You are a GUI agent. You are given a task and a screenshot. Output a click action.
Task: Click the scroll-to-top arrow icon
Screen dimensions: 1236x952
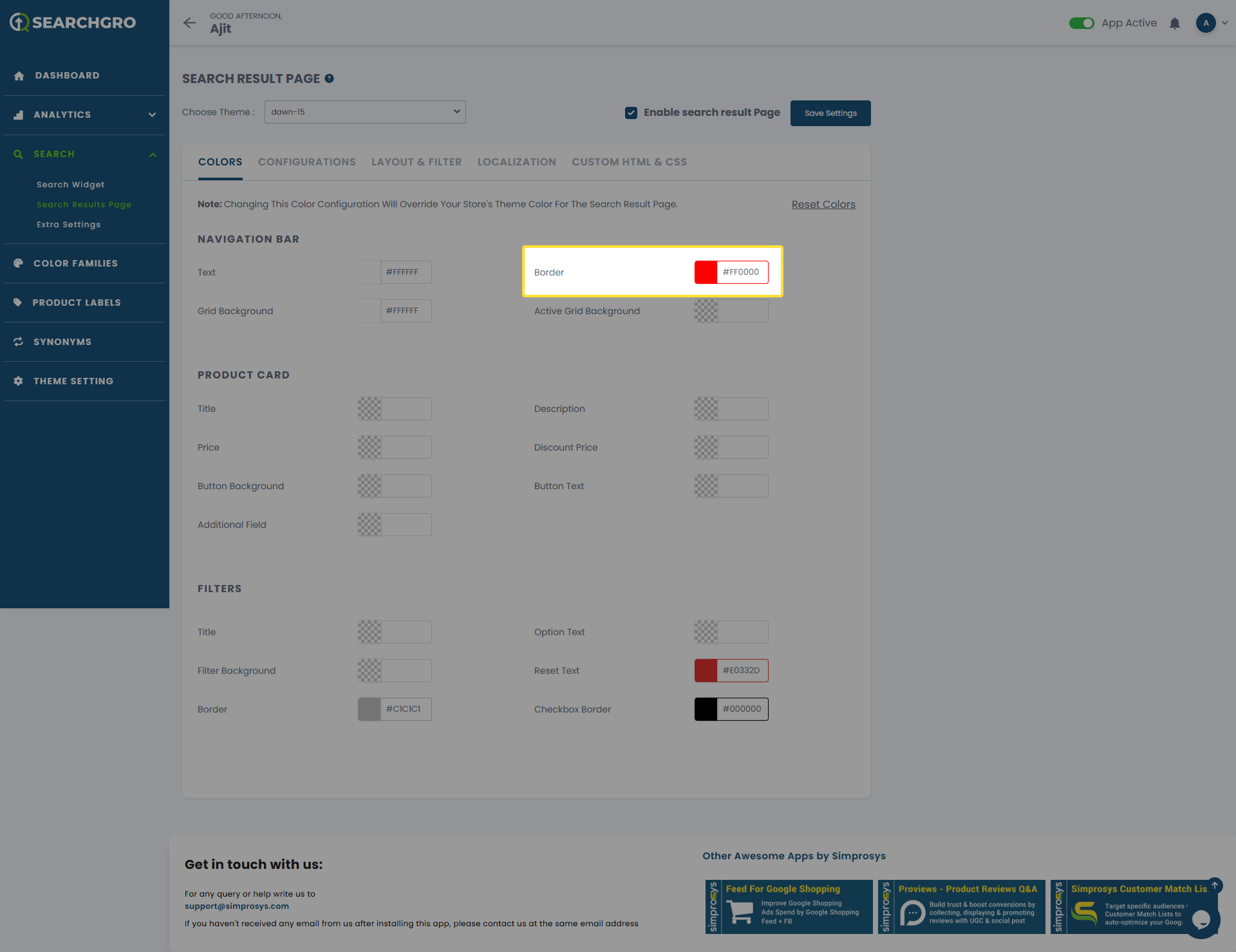coord(1215,885)
